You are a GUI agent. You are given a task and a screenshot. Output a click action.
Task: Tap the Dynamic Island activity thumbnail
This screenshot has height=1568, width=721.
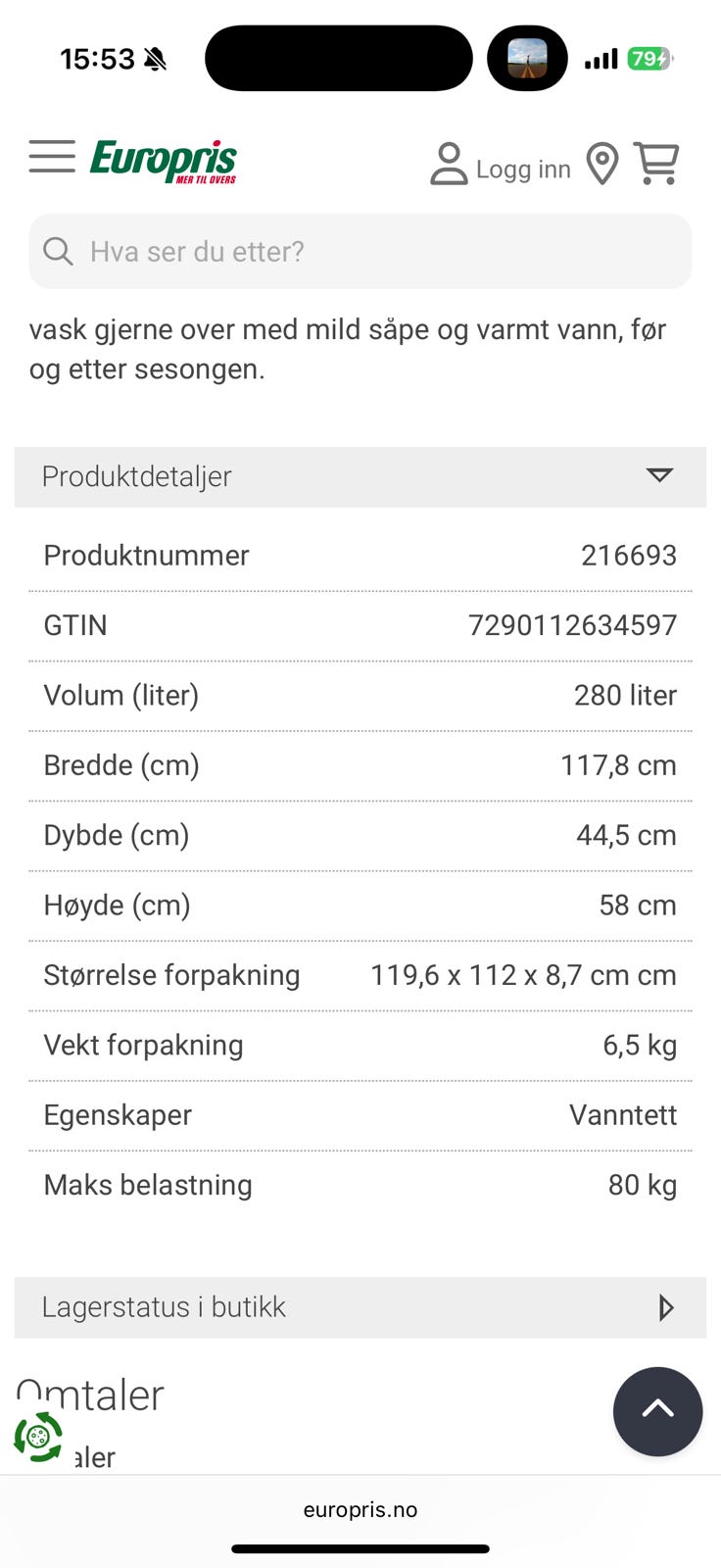pos(527,59)
